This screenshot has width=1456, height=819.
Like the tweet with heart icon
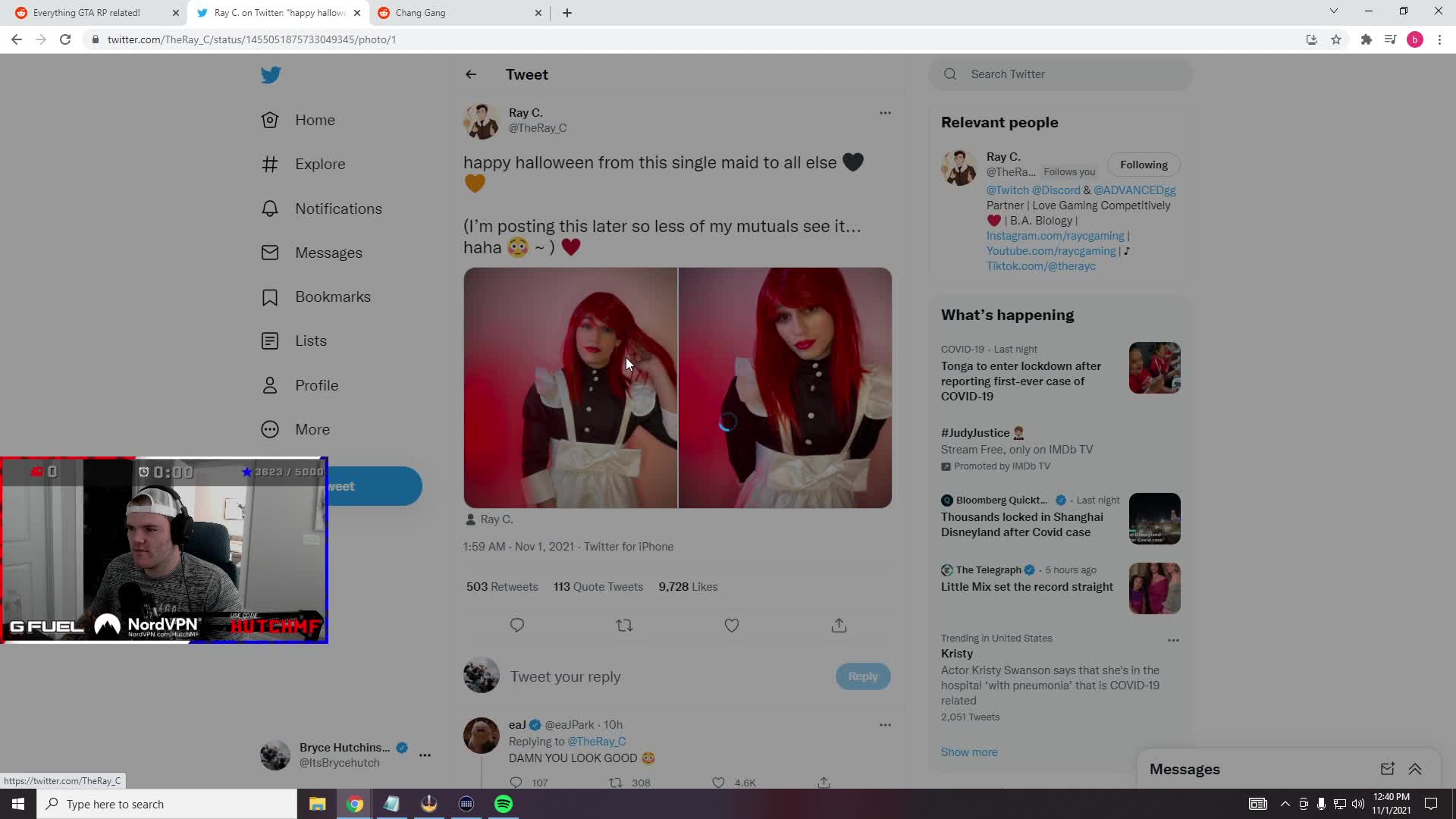[731, 626]
